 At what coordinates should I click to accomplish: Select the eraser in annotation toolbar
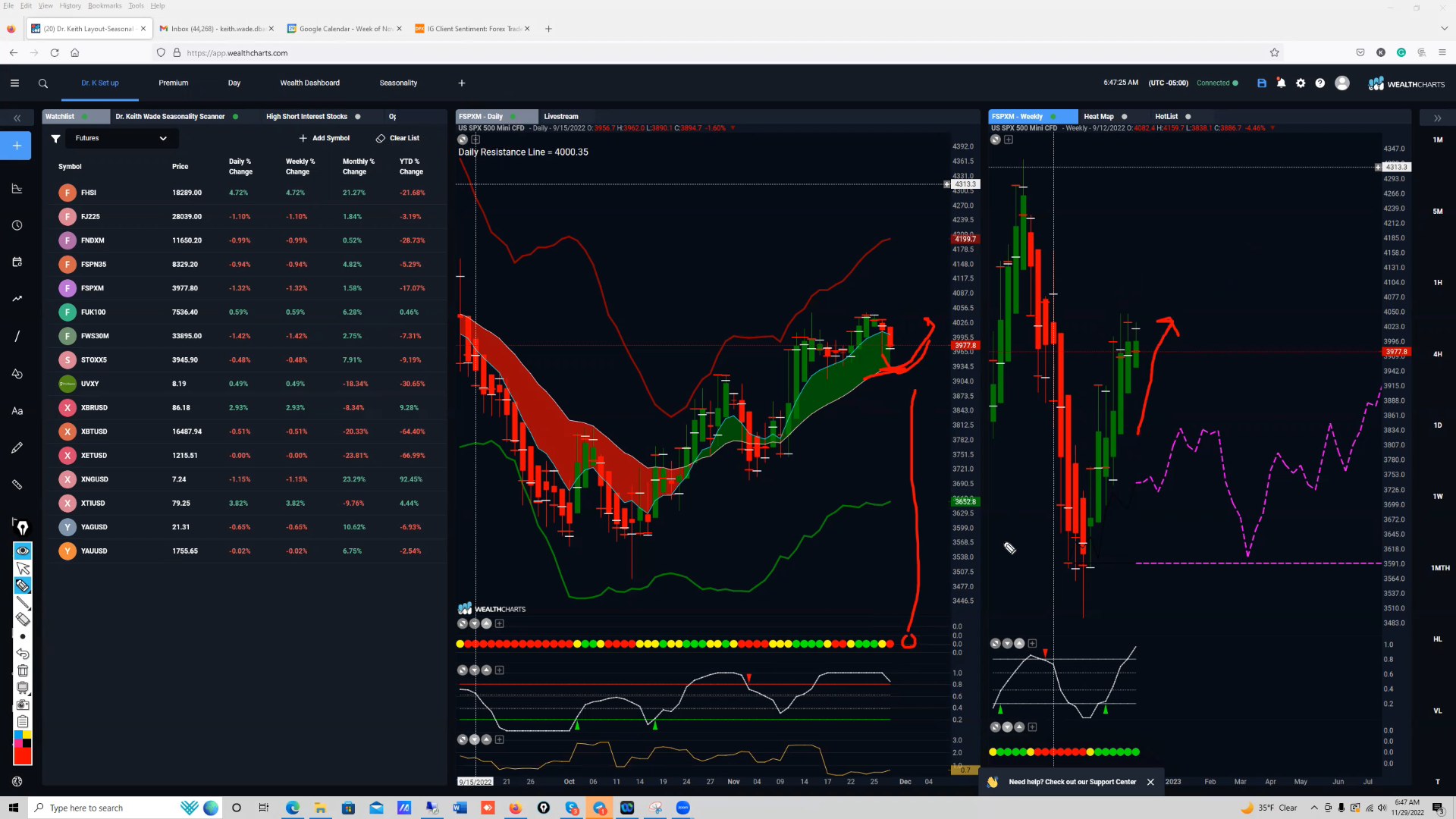point(23,620)
